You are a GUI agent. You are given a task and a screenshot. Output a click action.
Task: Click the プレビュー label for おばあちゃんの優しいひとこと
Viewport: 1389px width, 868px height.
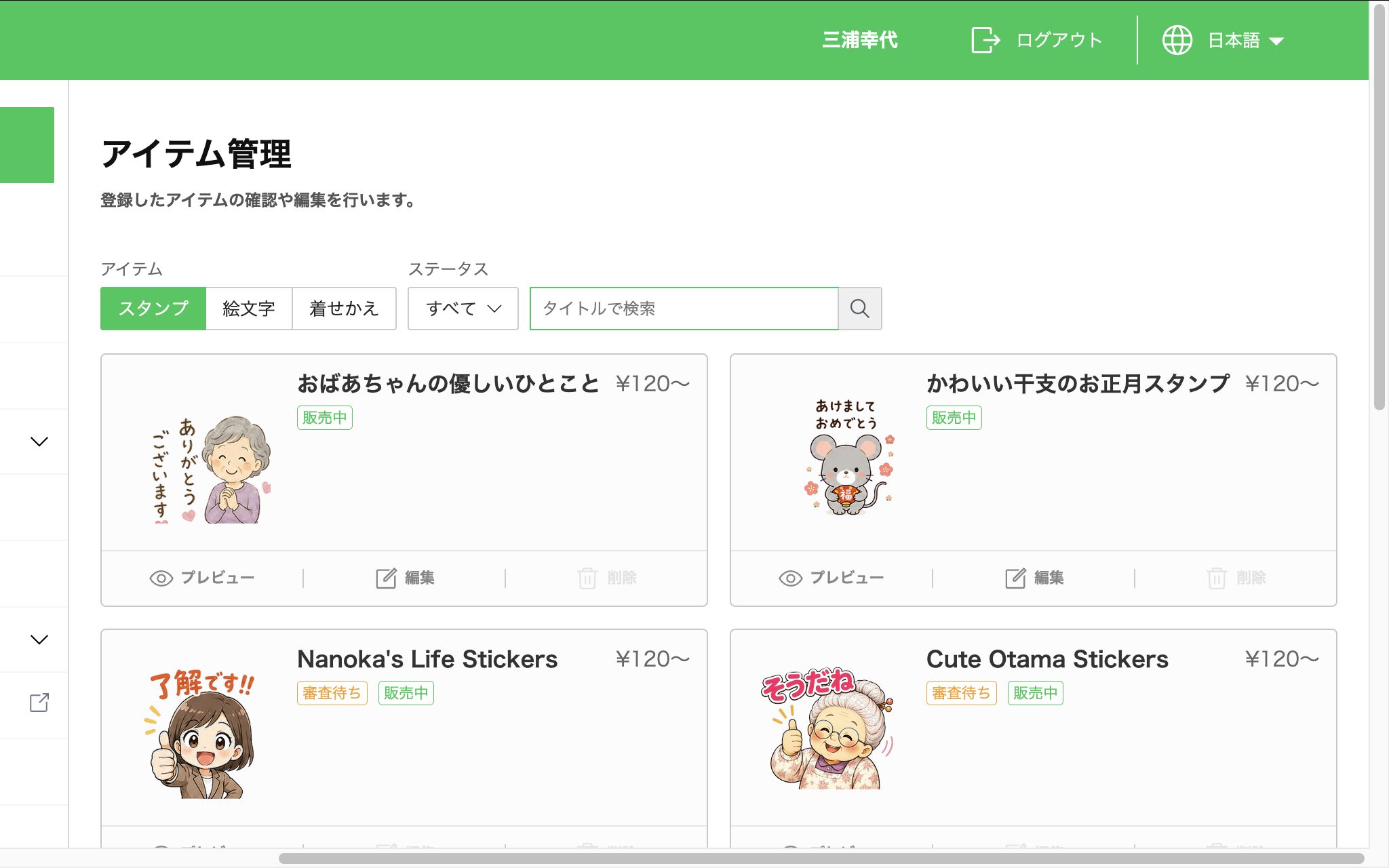[x=218, y=578]
